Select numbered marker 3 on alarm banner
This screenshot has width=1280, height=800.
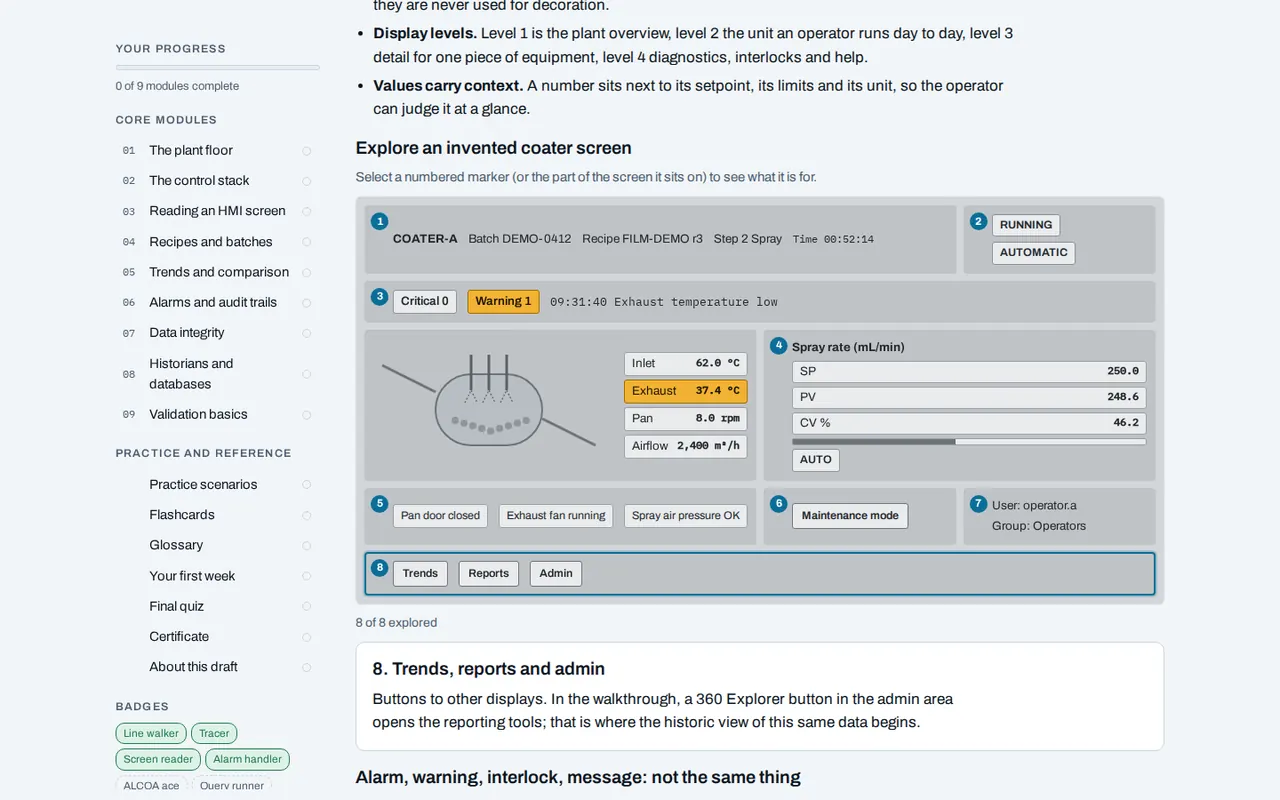pos(379,297)
